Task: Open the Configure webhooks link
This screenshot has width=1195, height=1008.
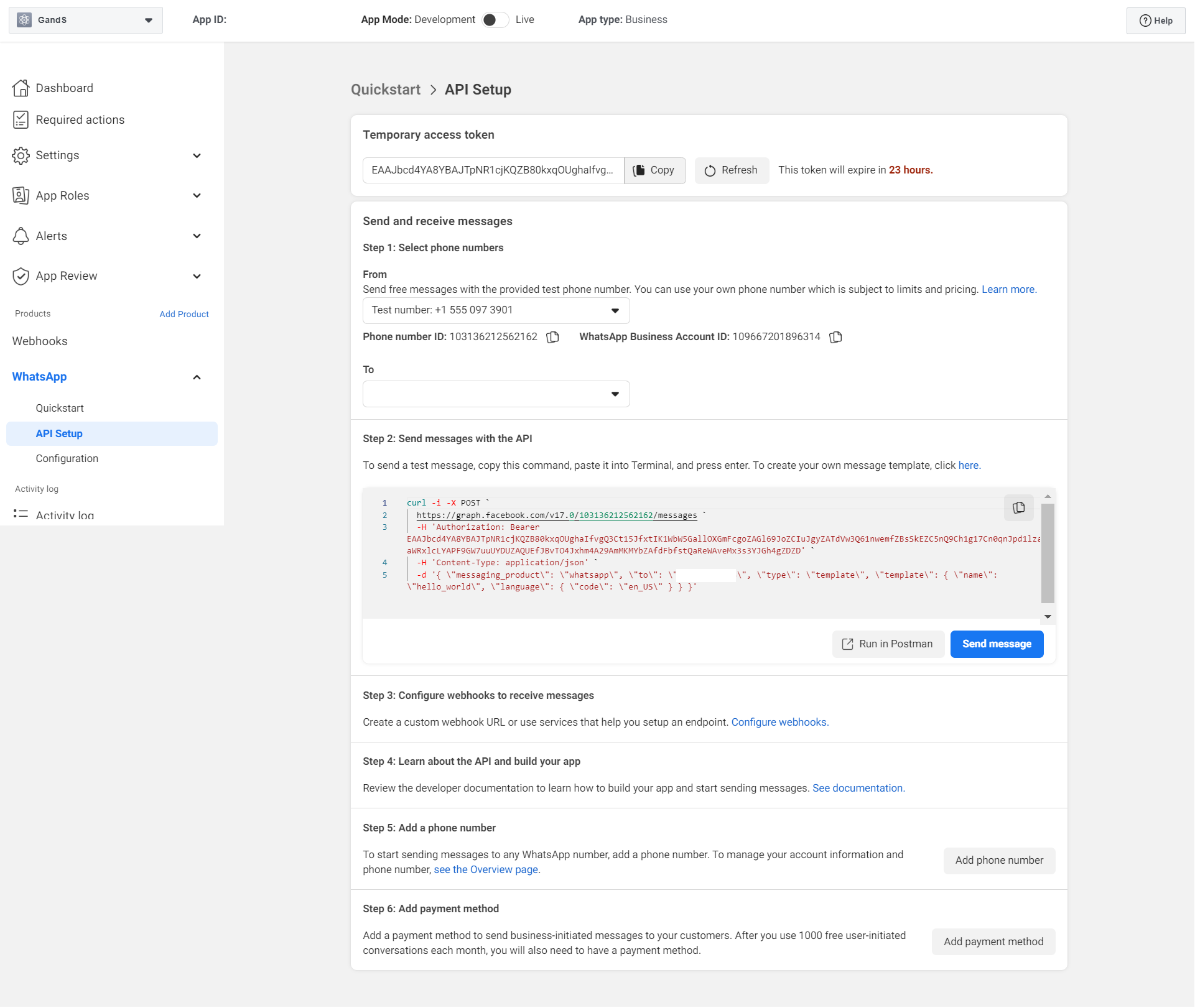Action: click(780, 723)
